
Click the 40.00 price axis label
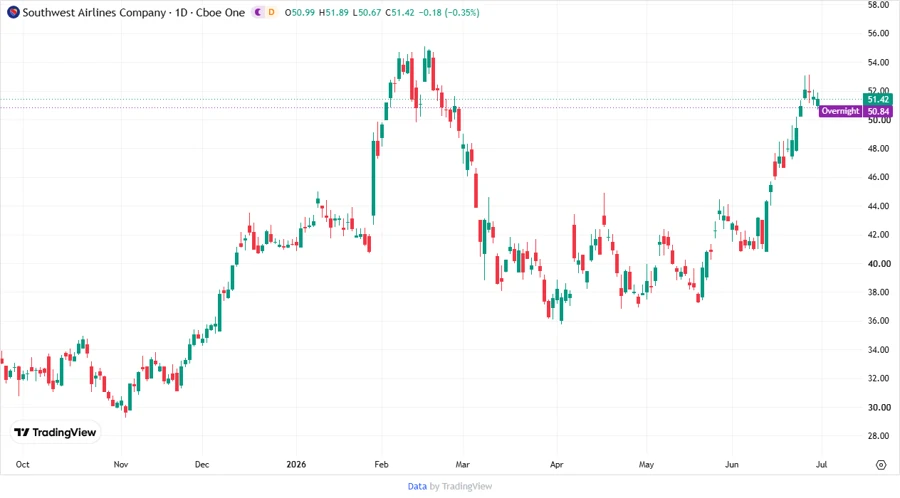click(878, 263)
